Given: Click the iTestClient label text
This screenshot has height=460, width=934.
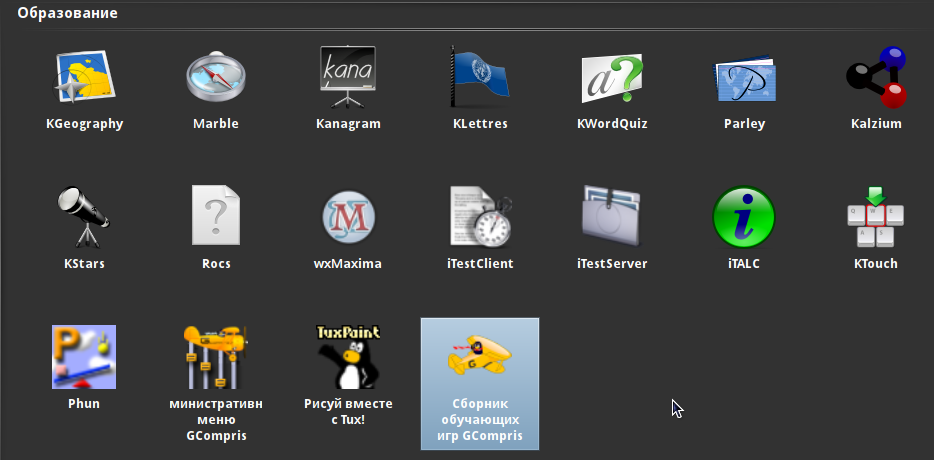Looking at the screenshot, I should click(480, 263).
